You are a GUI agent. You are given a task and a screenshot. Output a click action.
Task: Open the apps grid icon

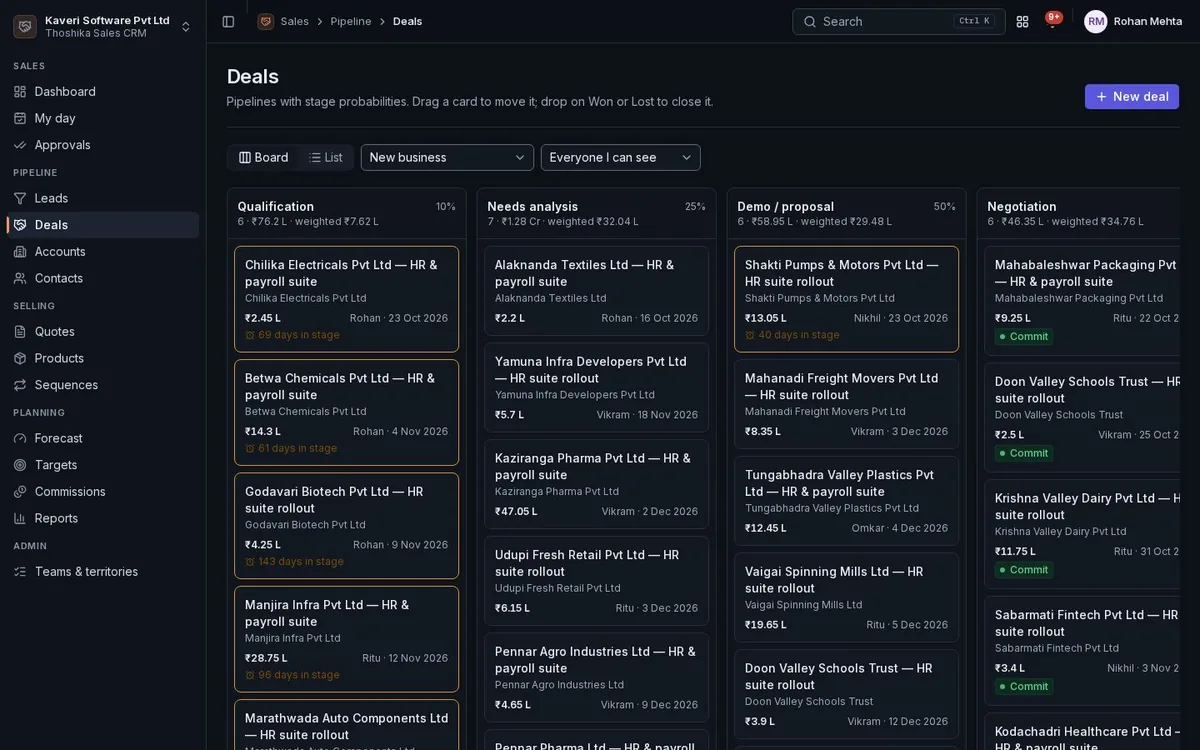[x=1022, y=21]
